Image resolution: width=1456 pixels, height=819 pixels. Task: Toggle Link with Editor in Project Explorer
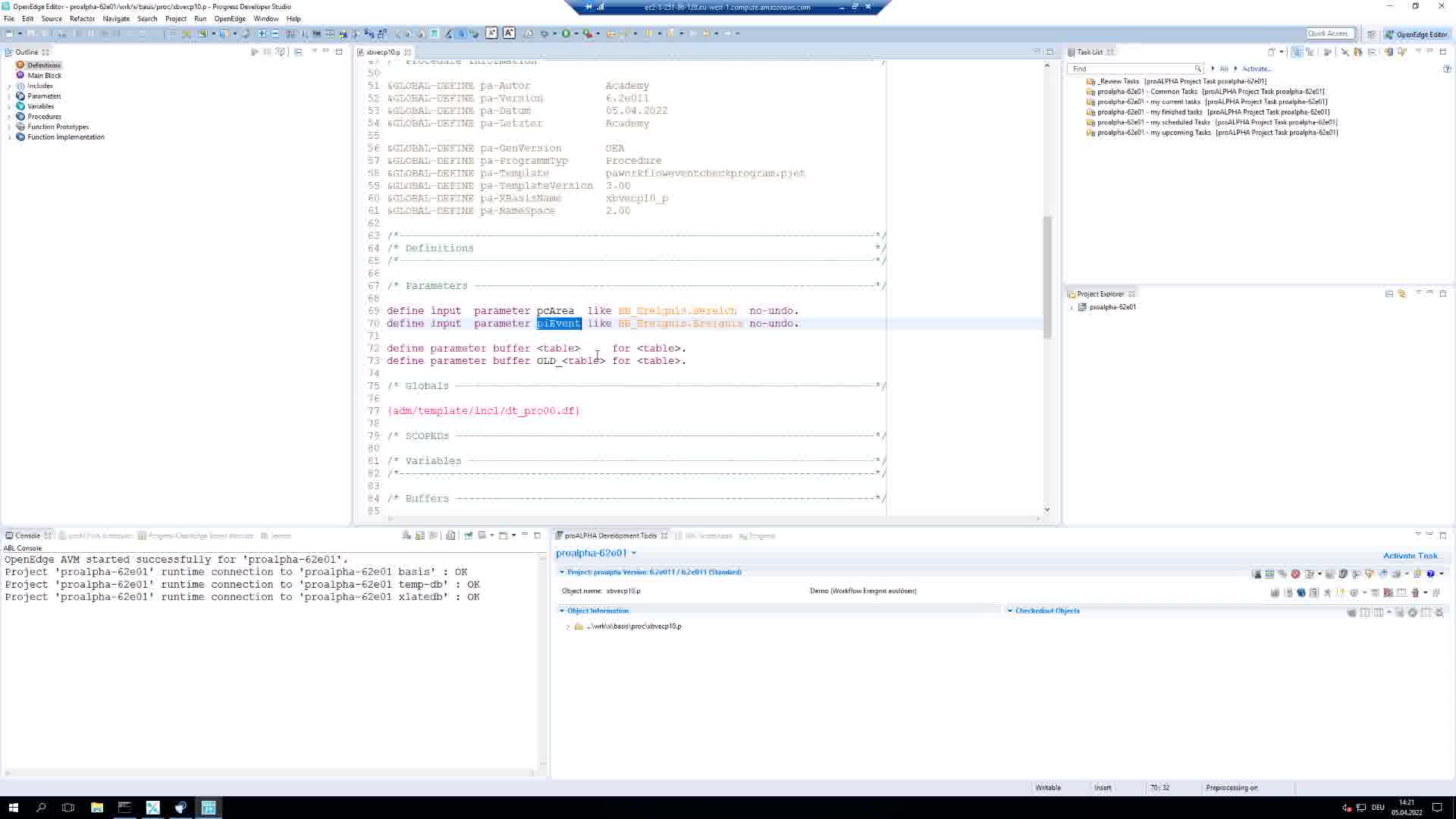tap(1402, 293)
